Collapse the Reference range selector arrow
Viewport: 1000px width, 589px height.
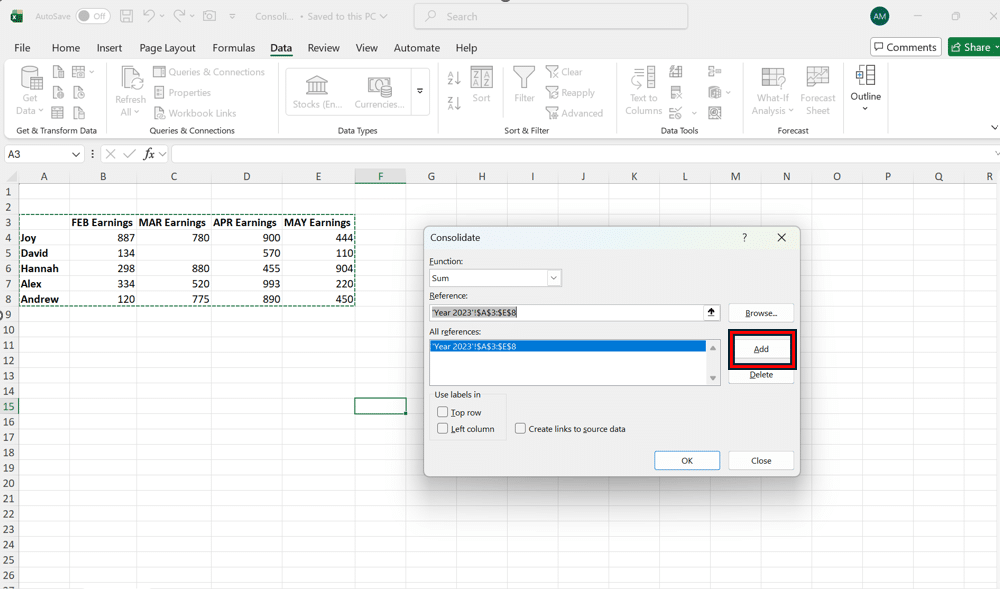(711, 313)
